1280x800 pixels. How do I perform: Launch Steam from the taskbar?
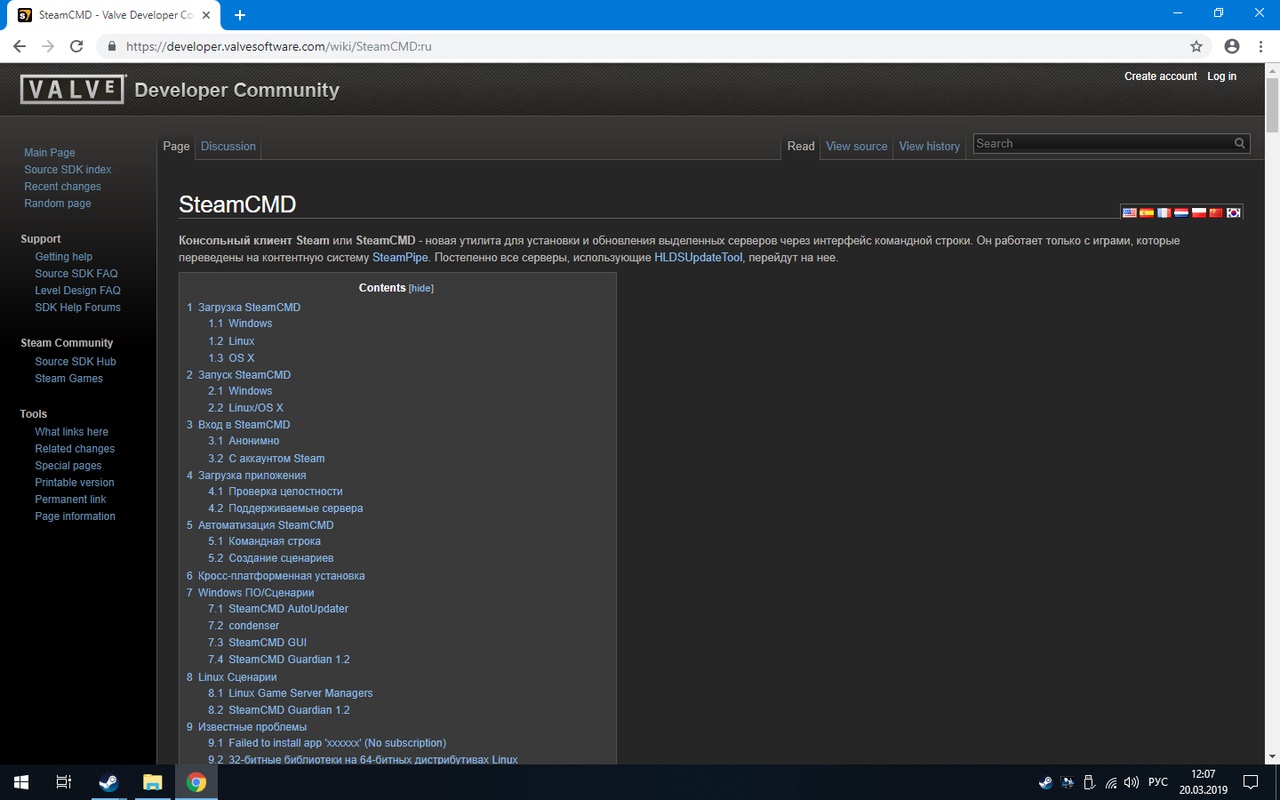108,782
